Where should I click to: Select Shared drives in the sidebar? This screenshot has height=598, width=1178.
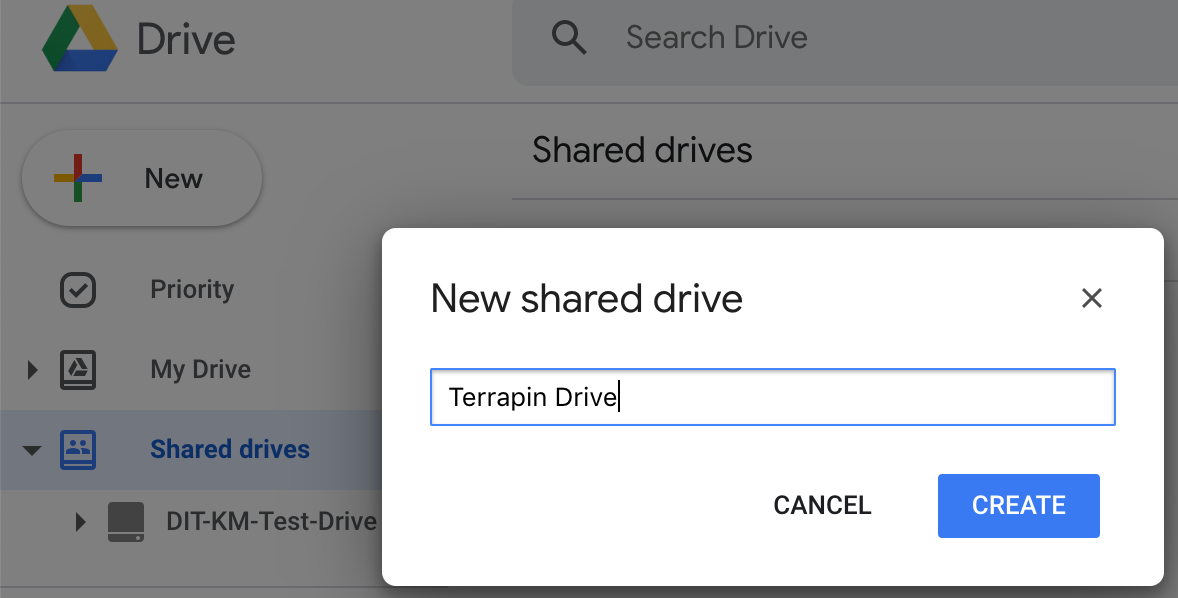pyautogui.click(x=229, y=449)
